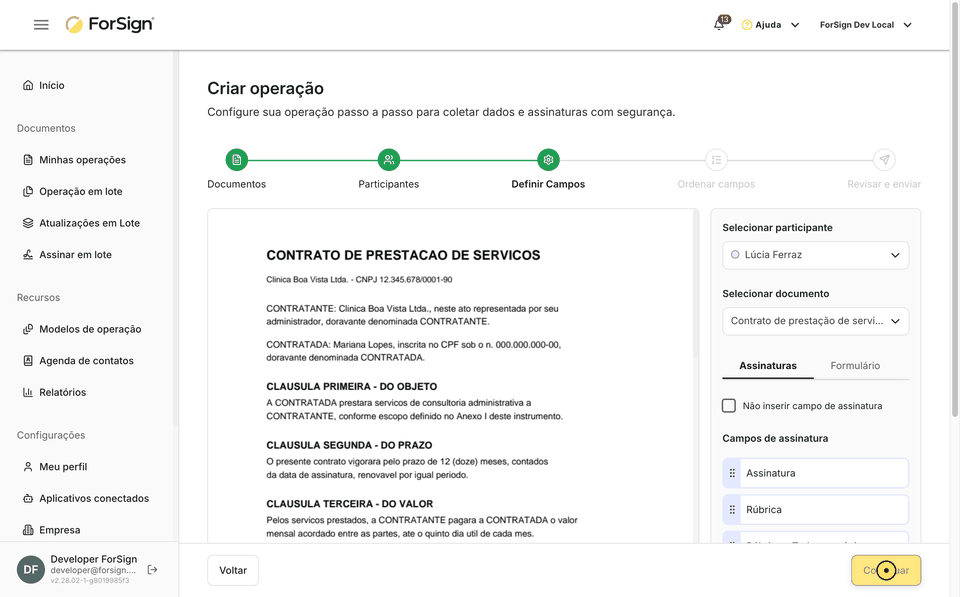Click the Voltar button
The height and width of the screenshot is (597, 960).
[x=233, y=570]
